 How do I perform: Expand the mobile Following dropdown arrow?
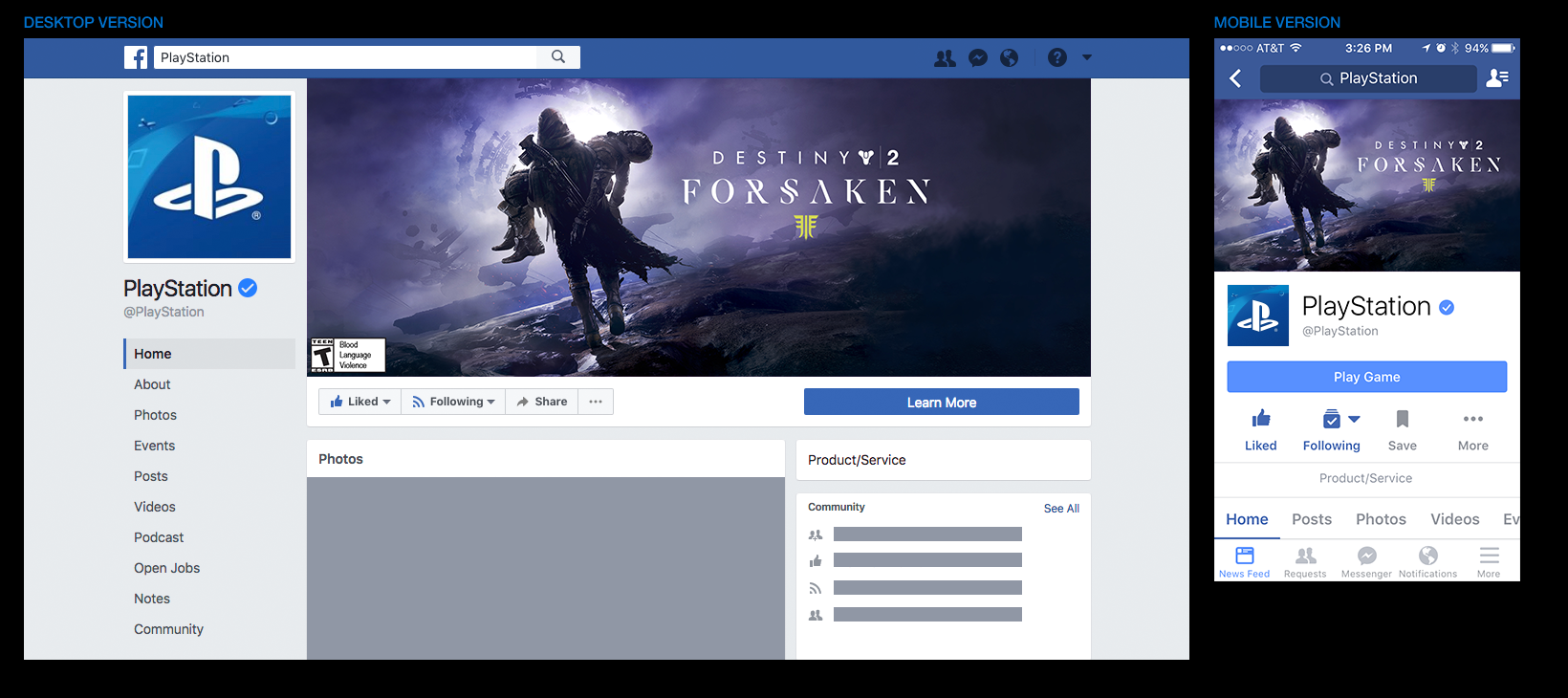(x=1354, y=419)
